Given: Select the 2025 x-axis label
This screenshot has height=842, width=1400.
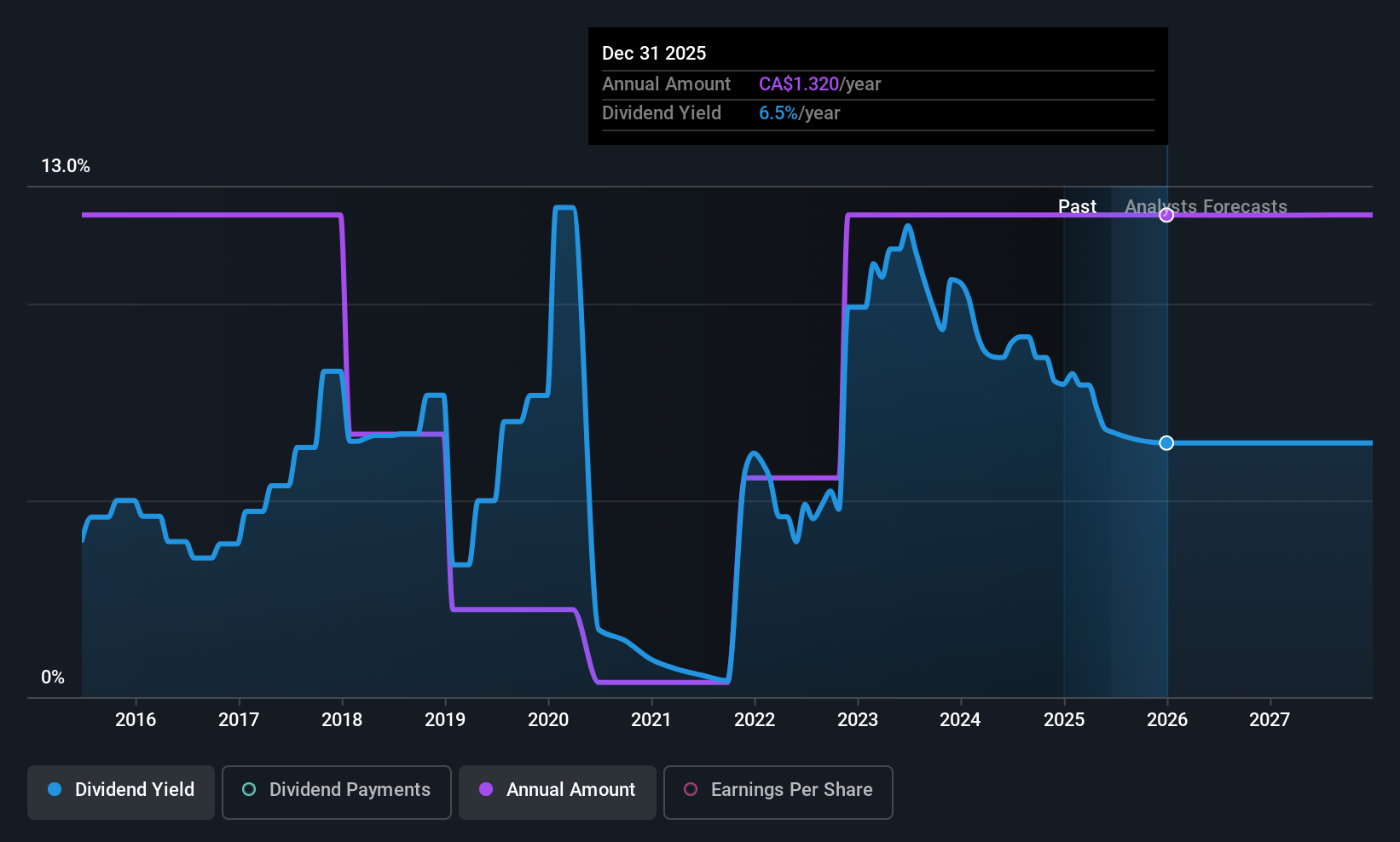Looking at the screenshot, I should pyautogui.click(x=1064, y=720).
